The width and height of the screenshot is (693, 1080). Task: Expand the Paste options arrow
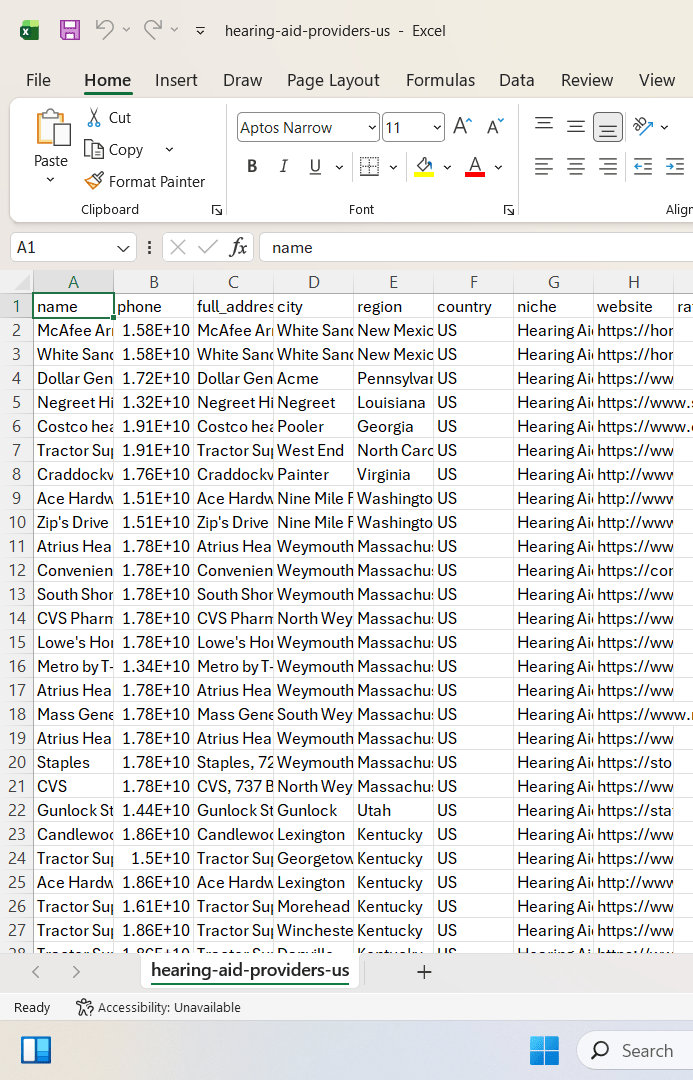click(x=50, y=180)
